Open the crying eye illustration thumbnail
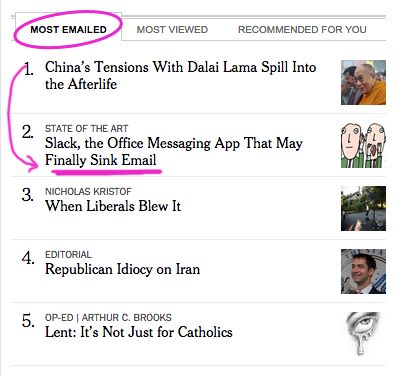The height and width of the screenshot is (376, 407). [x=363, y=334]
